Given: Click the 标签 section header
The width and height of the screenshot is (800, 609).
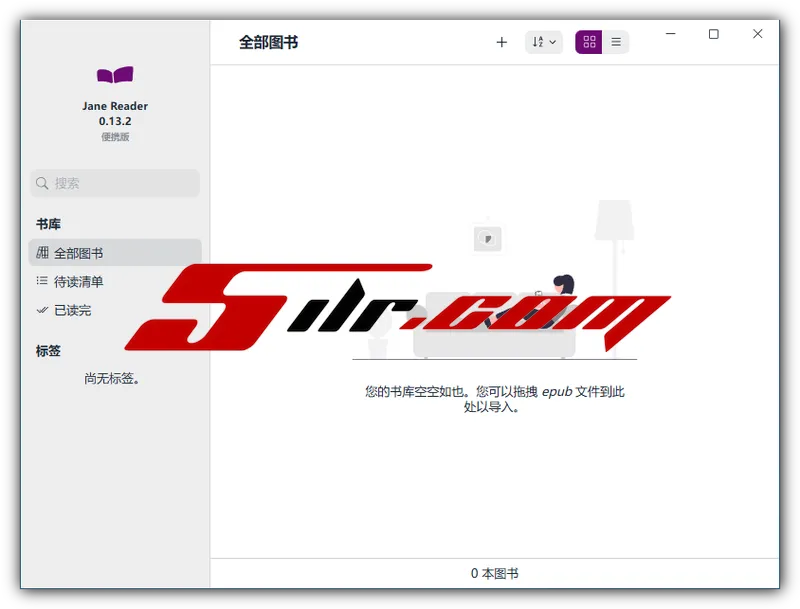Looking at the screenshot, I should click(x=48, y=351).
